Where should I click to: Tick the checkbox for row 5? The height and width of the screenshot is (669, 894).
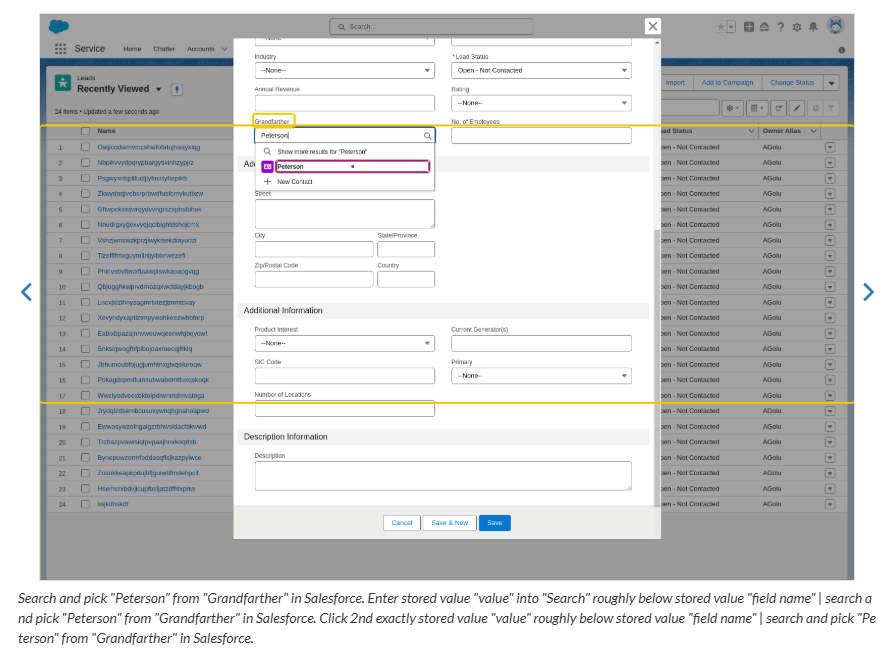point(85,209)
